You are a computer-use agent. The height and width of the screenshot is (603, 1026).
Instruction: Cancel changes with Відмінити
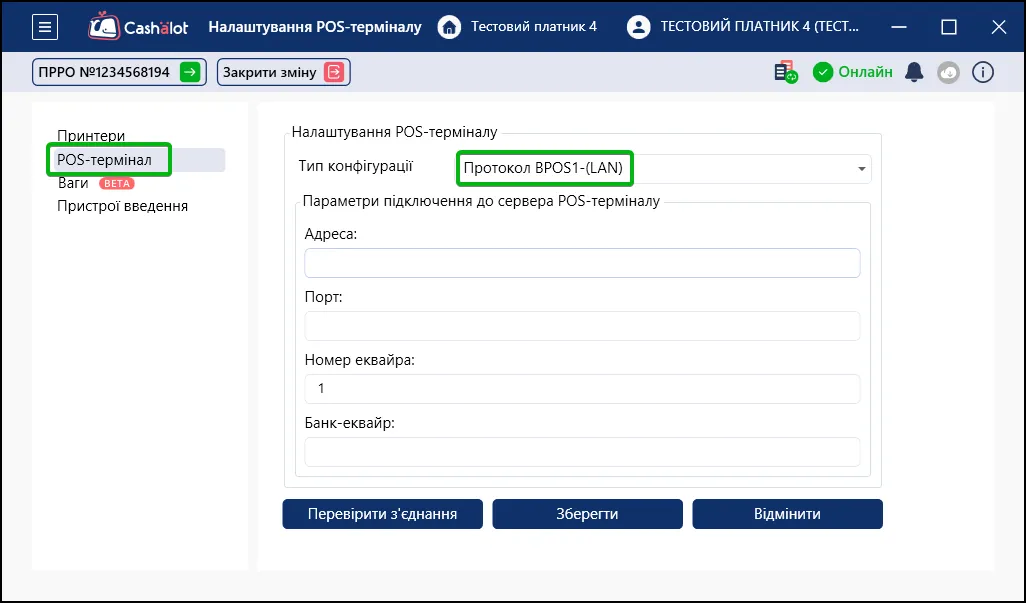[787, 514]
